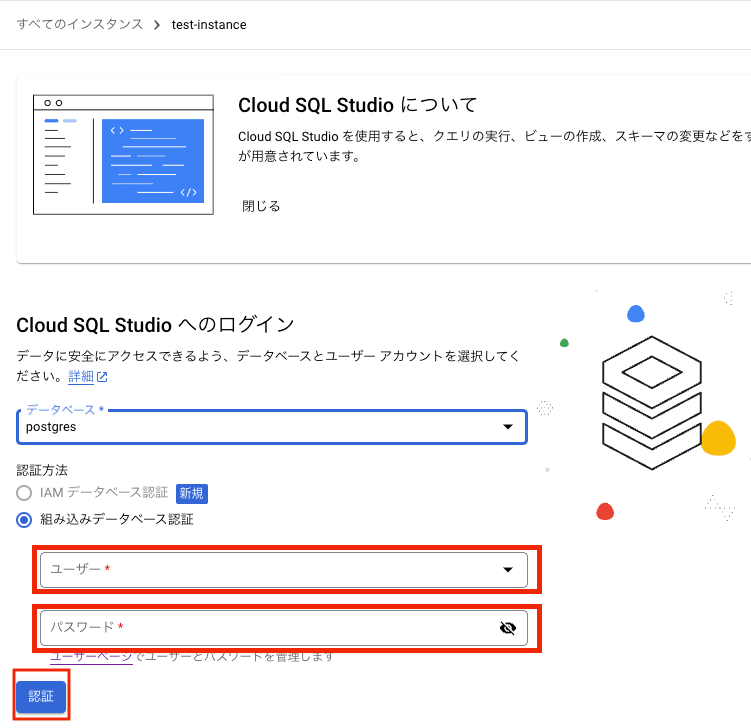Click the Cloud SQL Studio へのログイン heading
The height and width of the screenshot is (728, 751).
point(155,325)
